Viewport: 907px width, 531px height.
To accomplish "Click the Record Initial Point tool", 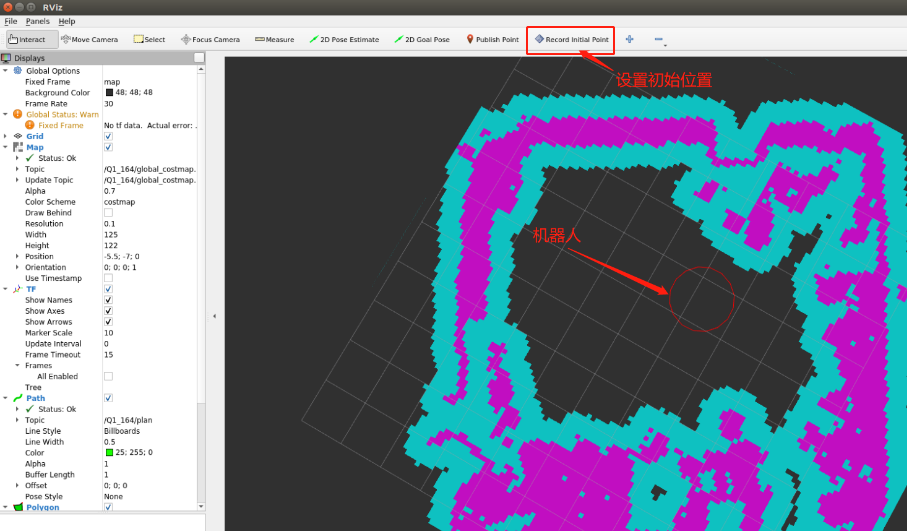I will (571, 39).
